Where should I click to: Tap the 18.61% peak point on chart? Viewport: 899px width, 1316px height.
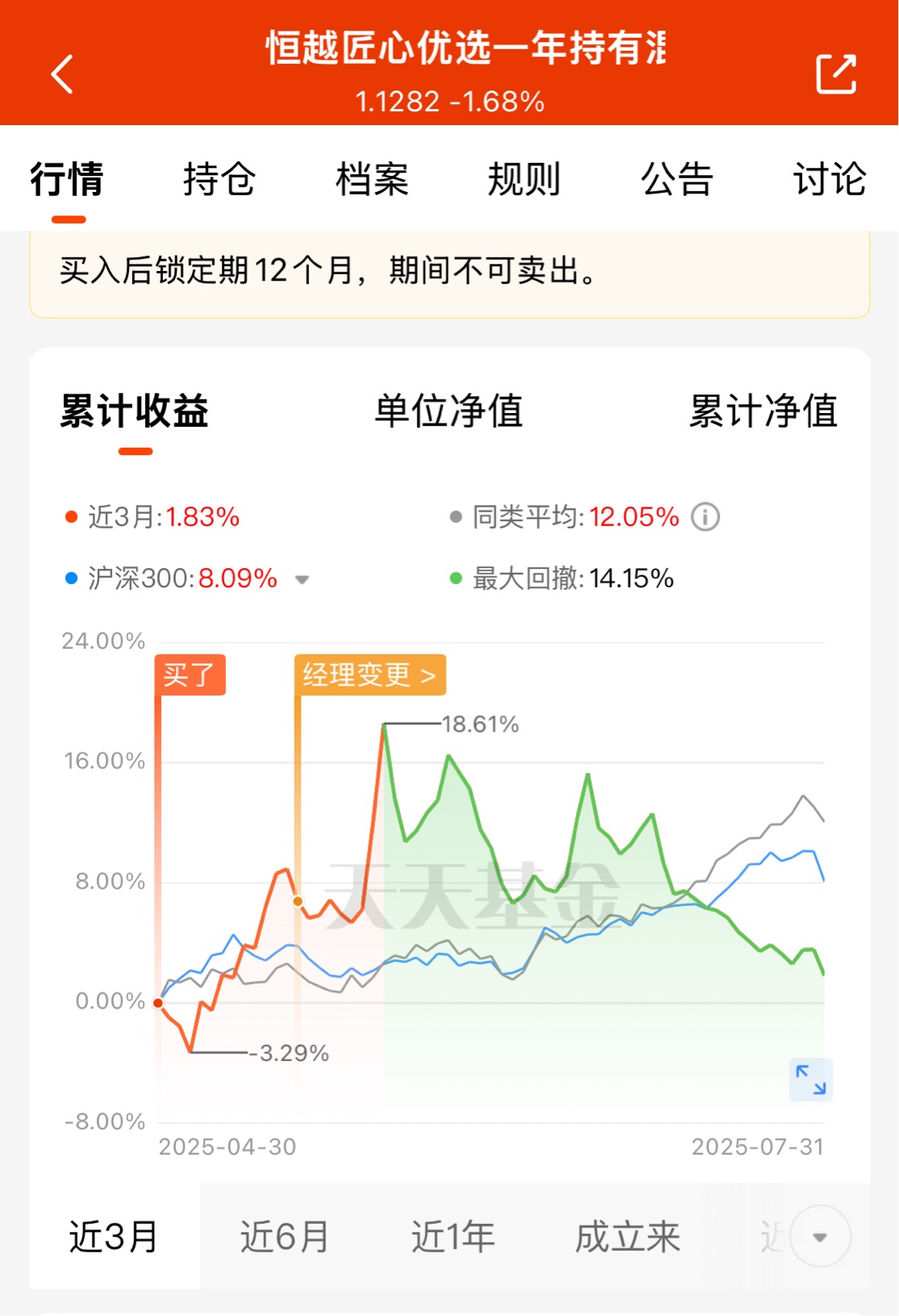pyautogui.click(x=385, y=725)
